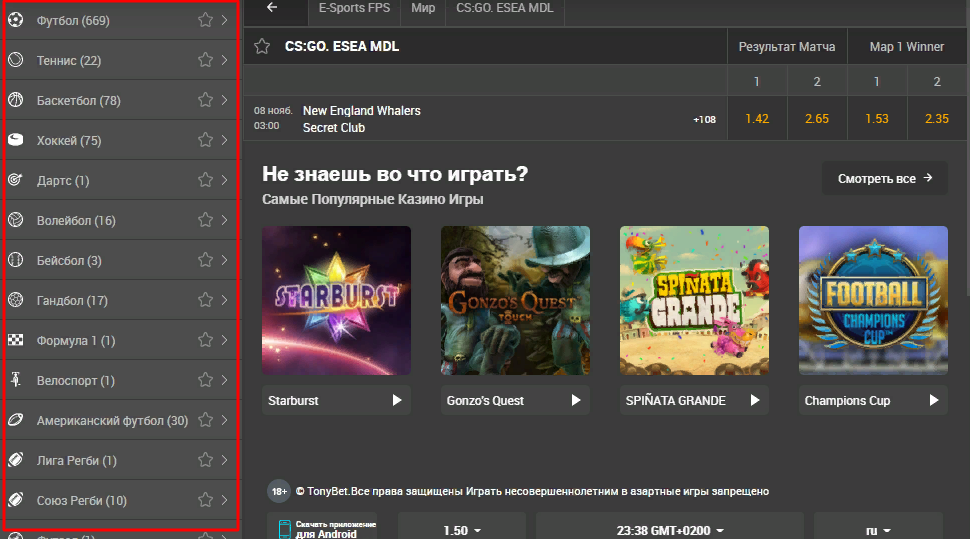Click the Formula 1 checkered flag icon

coord(15,340)
